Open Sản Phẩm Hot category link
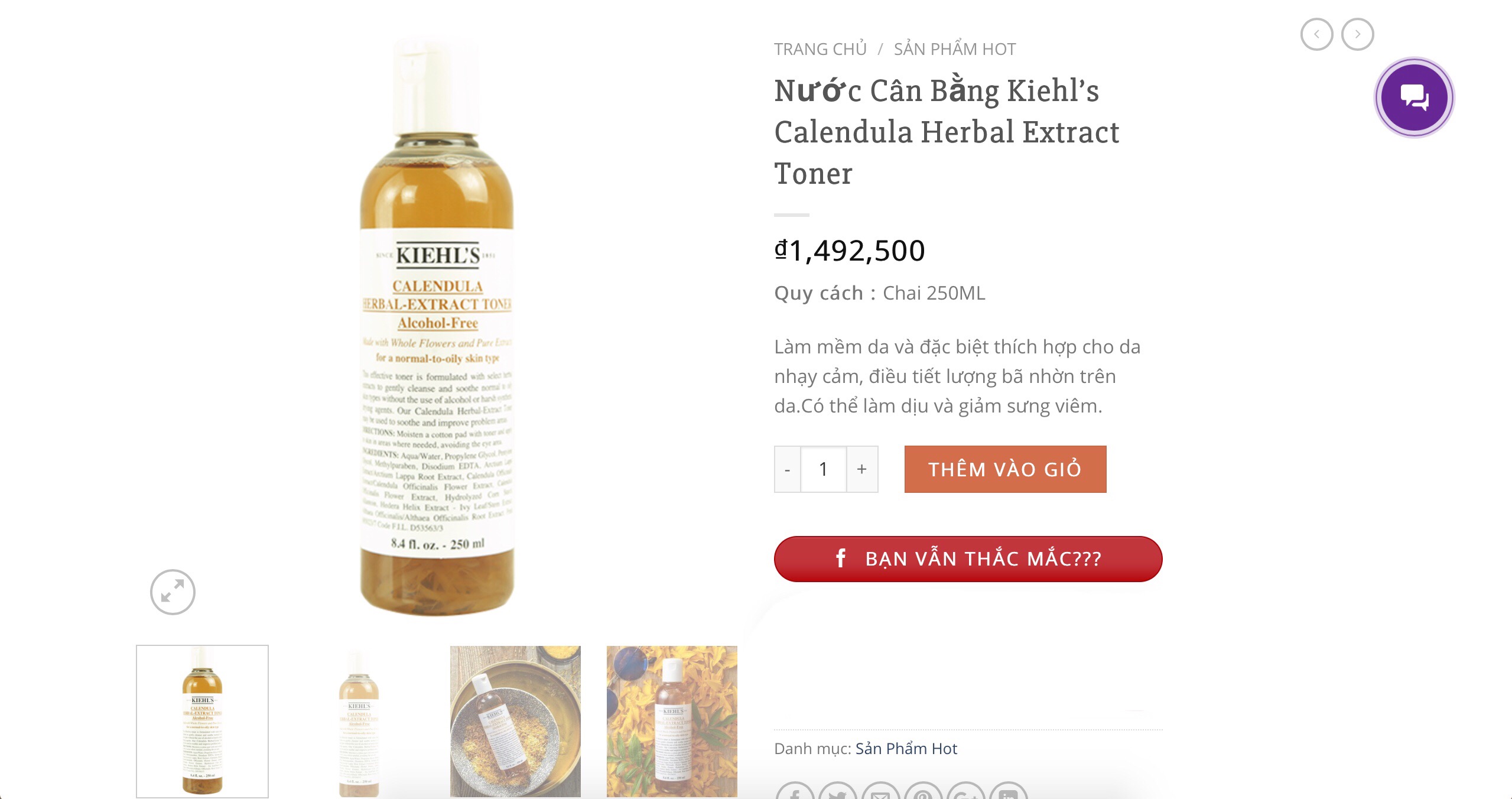 tap(906, 749)
